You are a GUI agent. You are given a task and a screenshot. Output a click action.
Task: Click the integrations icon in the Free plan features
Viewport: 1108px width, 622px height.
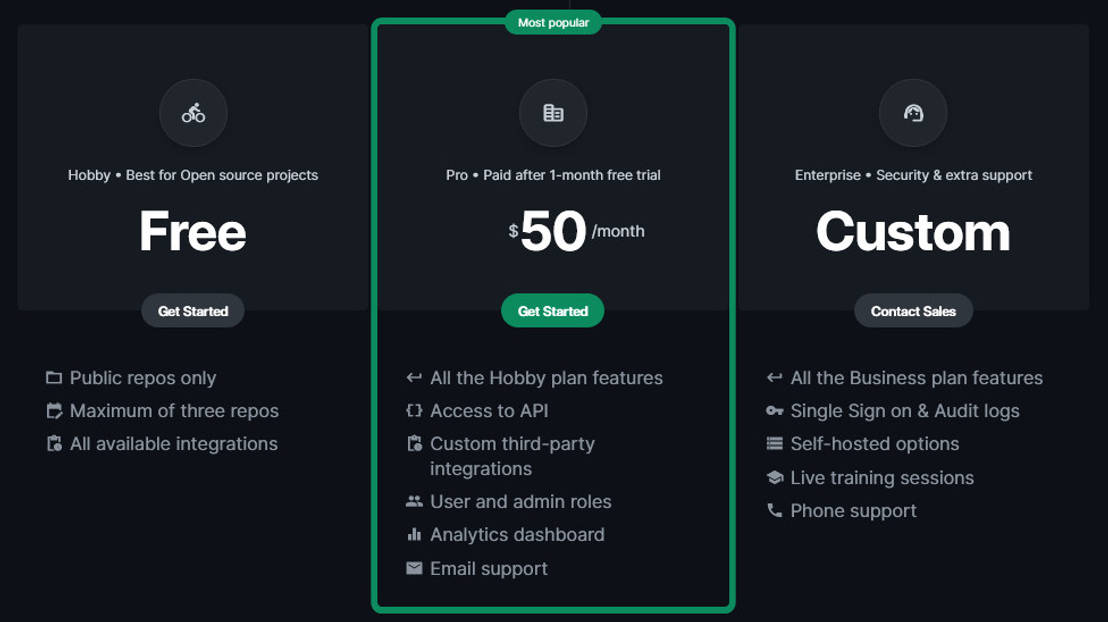53,443
